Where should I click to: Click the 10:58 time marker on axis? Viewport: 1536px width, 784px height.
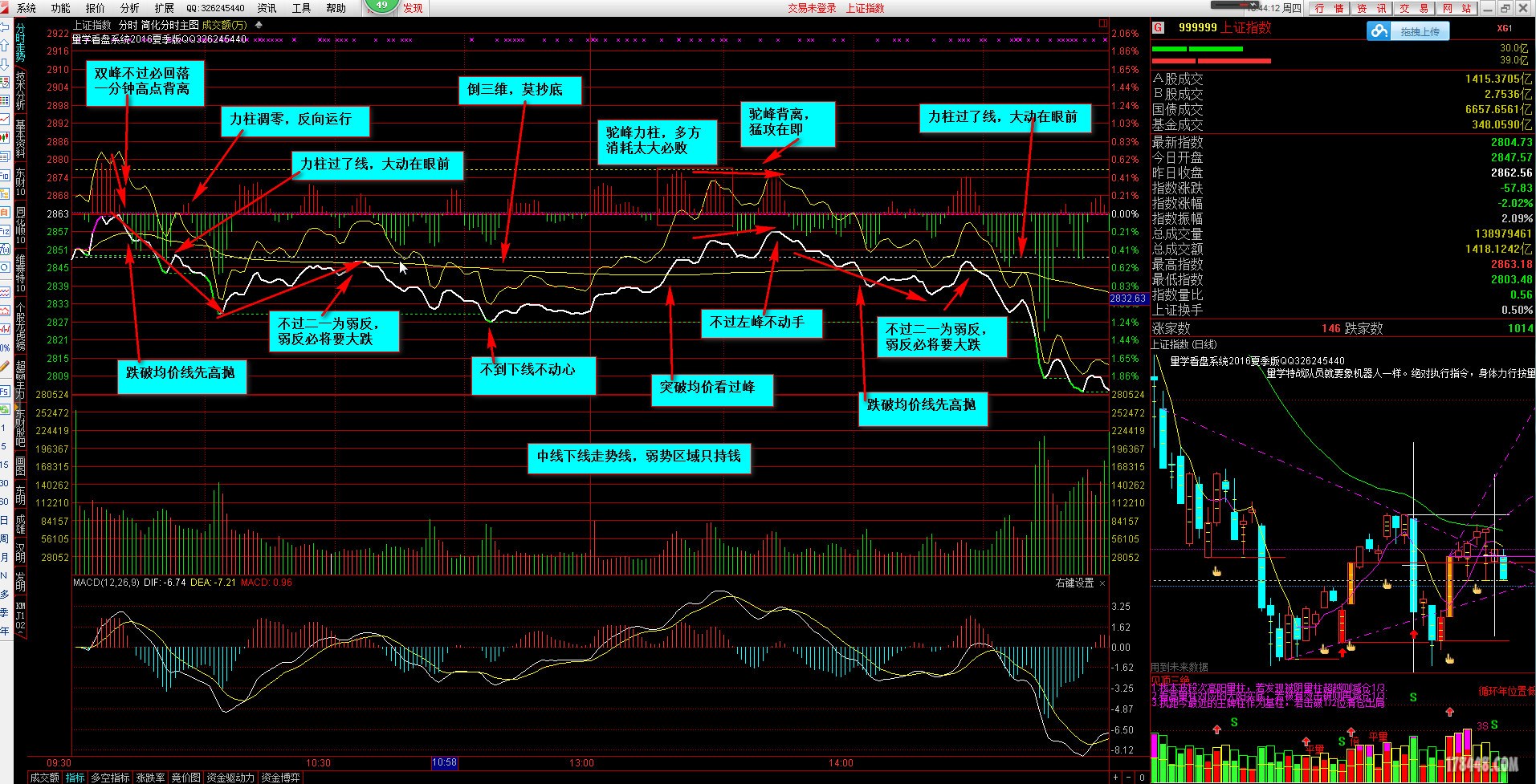click(x=444, y=763)
